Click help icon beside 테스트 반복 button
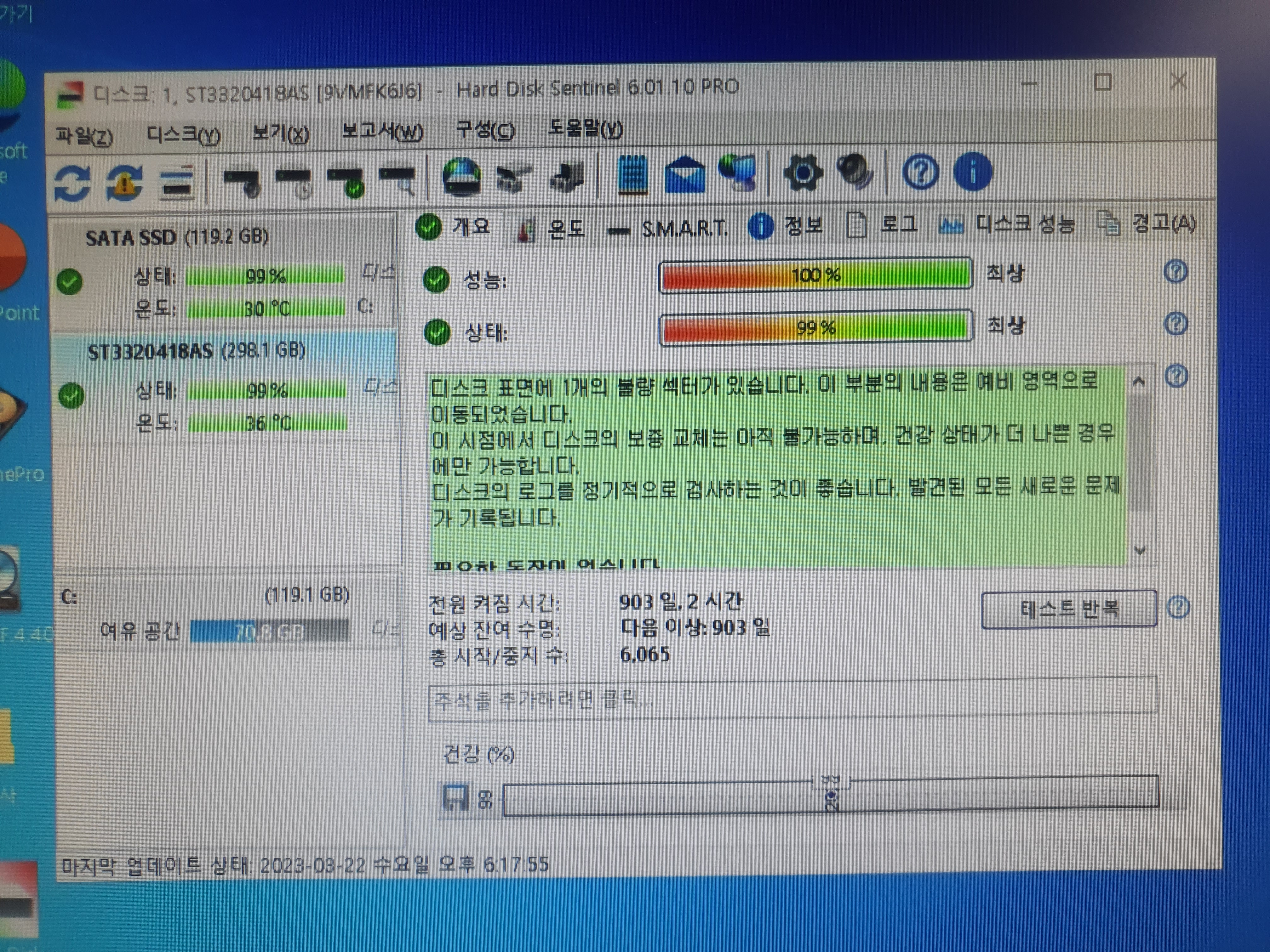Viewport: 1270px width, 952px height. [1179, 607]
